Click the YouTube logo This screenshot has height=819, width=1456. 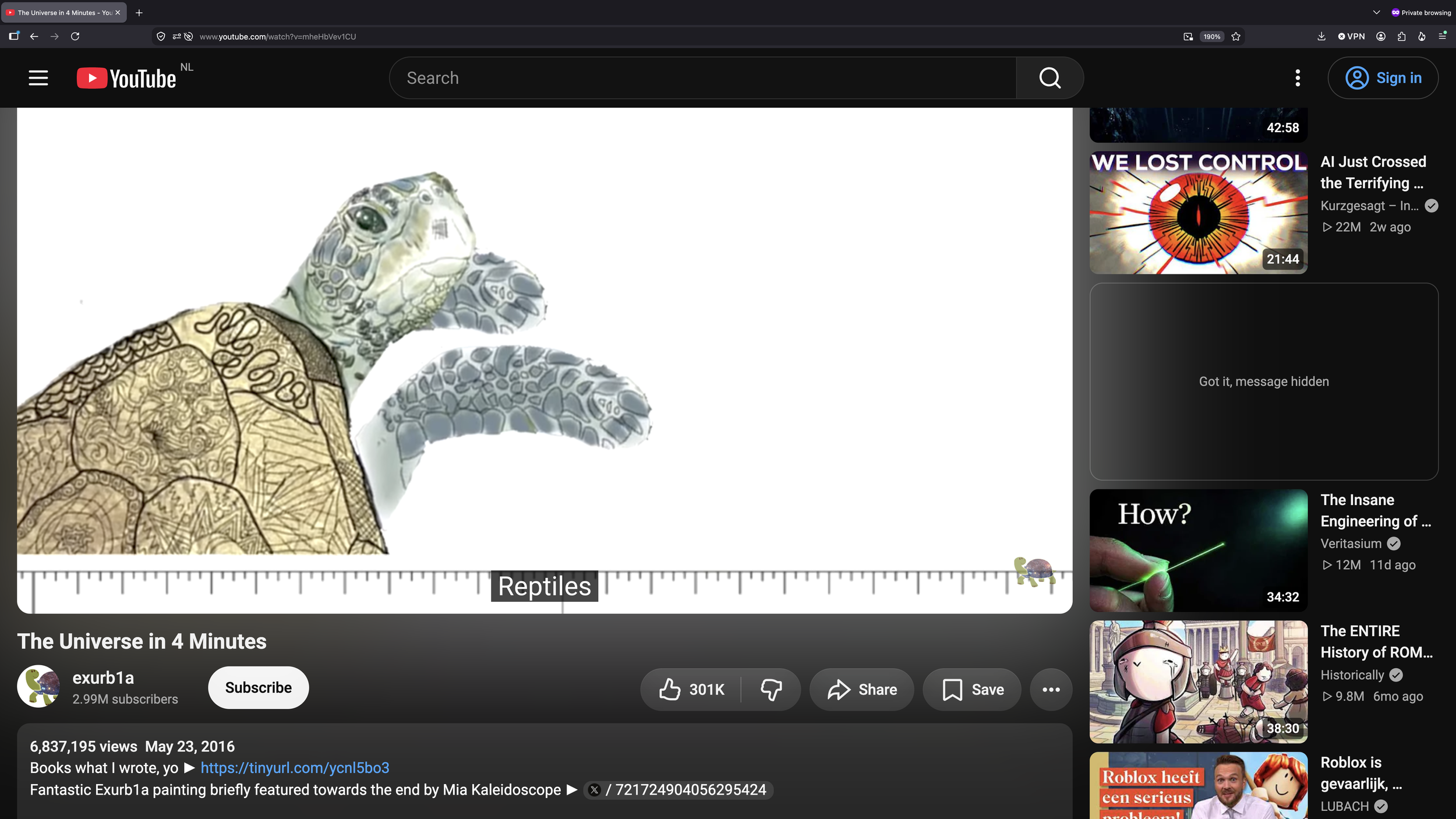126,78
